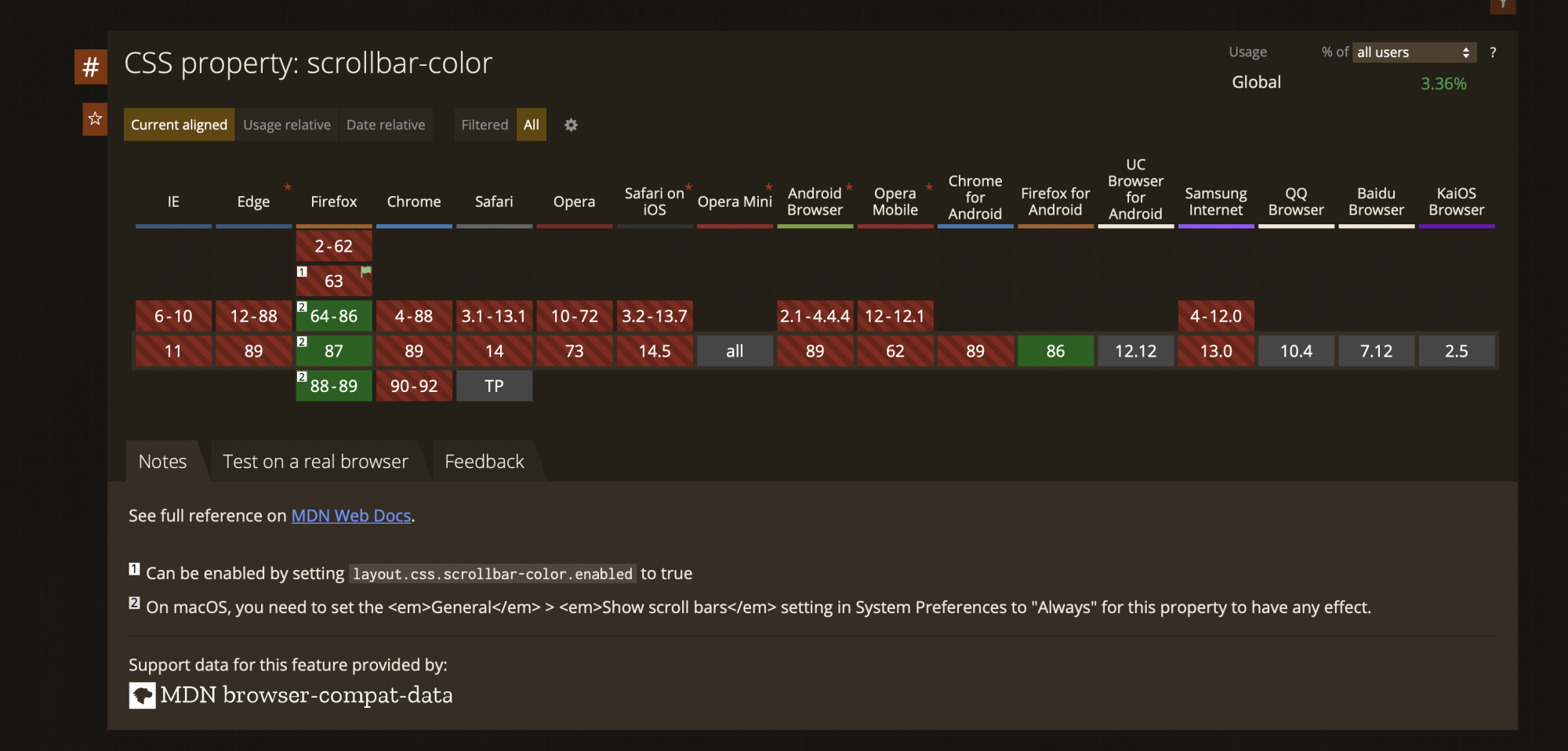Select Firefox 64-86 version cell
The height and width of the screenshot is (751, 1568).
tap(334, 316)
